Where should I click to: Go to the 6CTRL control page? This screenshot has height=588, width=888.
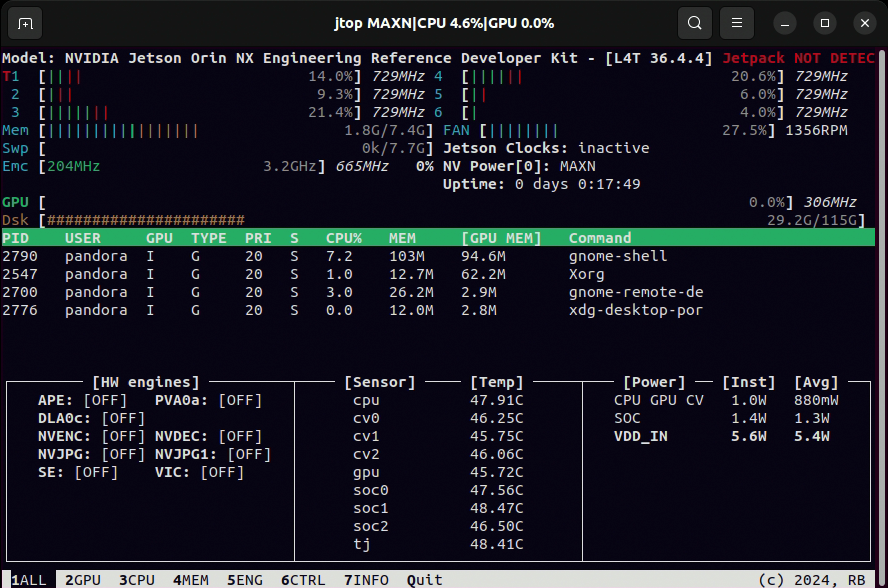click(x=303, y=579)
